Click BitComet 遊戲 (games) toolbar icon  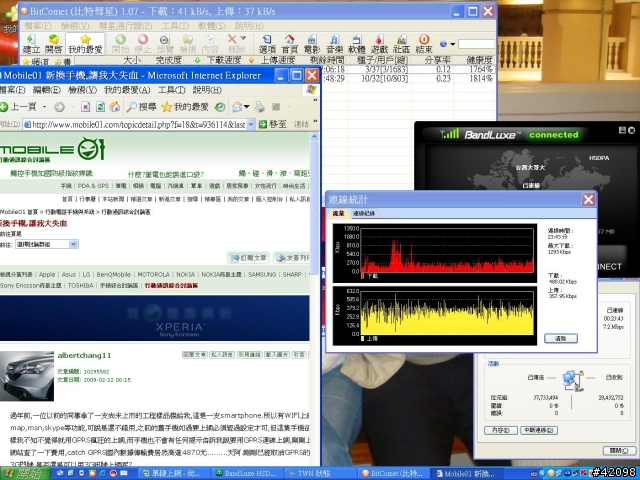coord(379,44)
